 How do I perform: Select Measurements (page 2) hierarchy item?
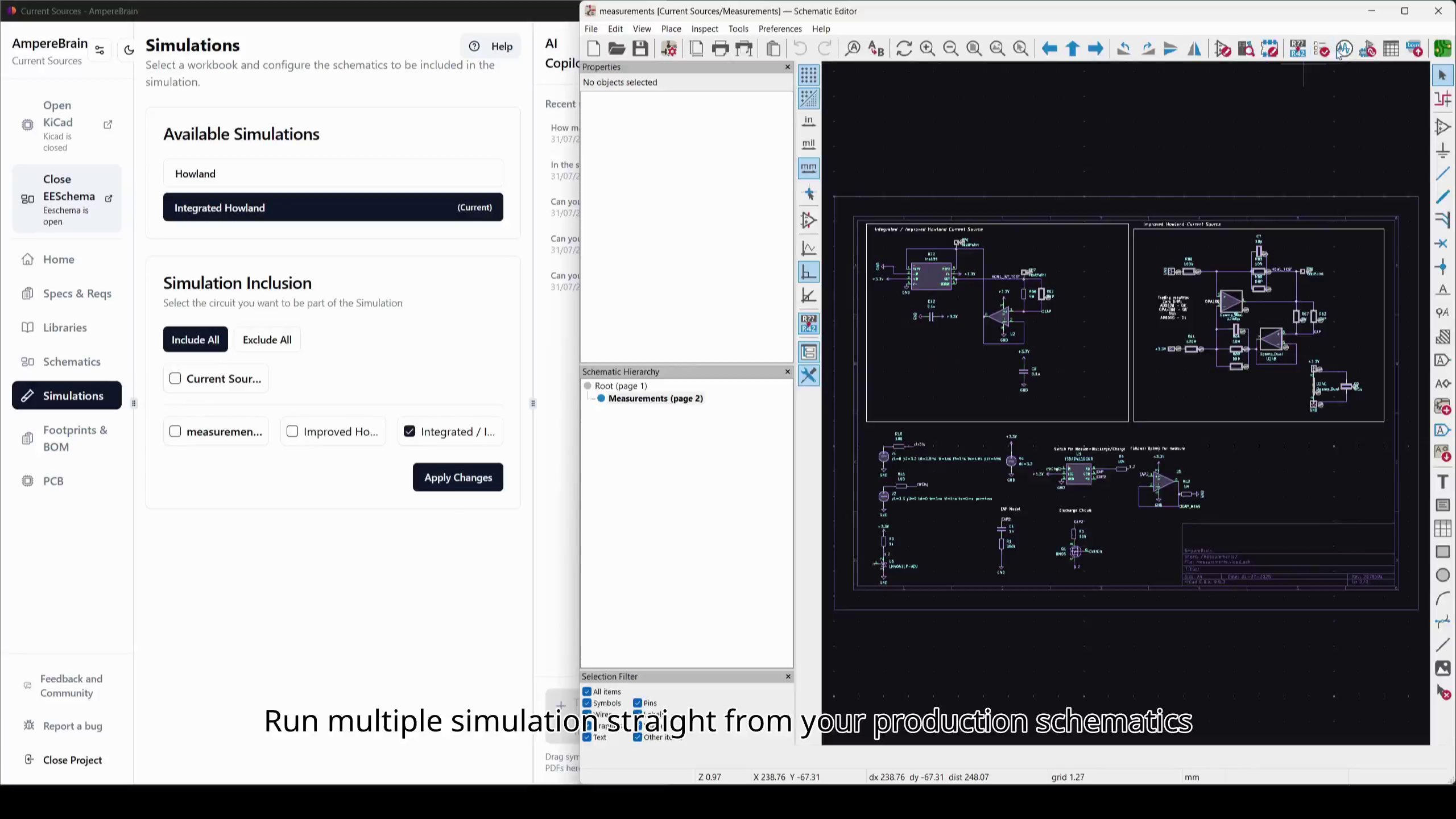point(655,398)
